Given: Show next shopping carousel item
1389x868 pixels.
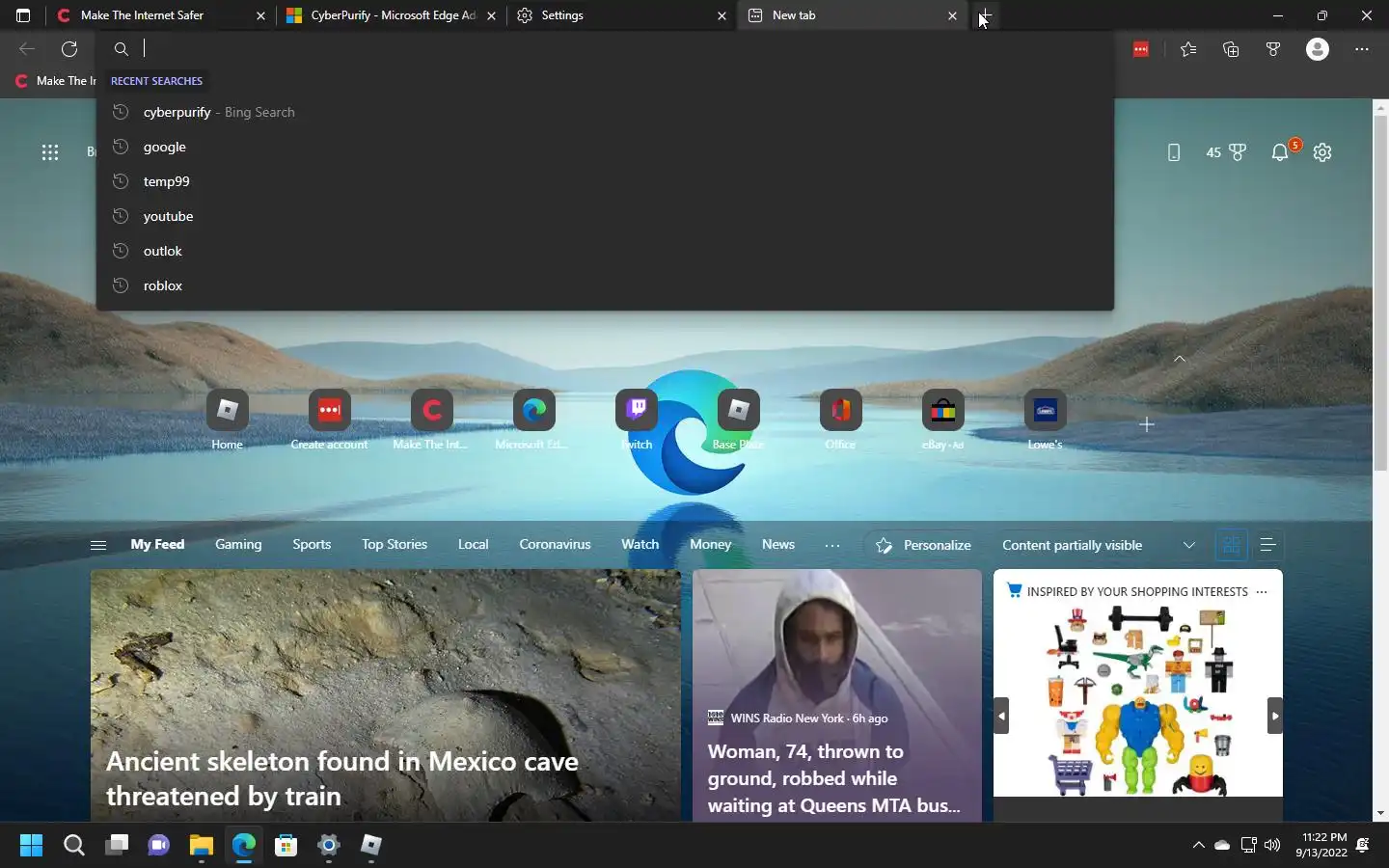Looking at the screenshot, I should 1275,716.
